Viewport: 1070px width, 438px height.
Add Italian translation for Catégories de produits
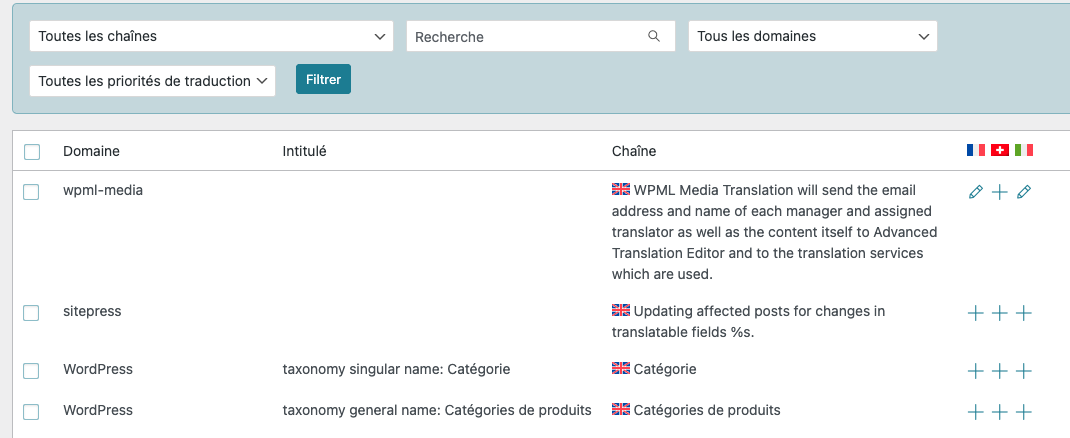point(1023,412)
